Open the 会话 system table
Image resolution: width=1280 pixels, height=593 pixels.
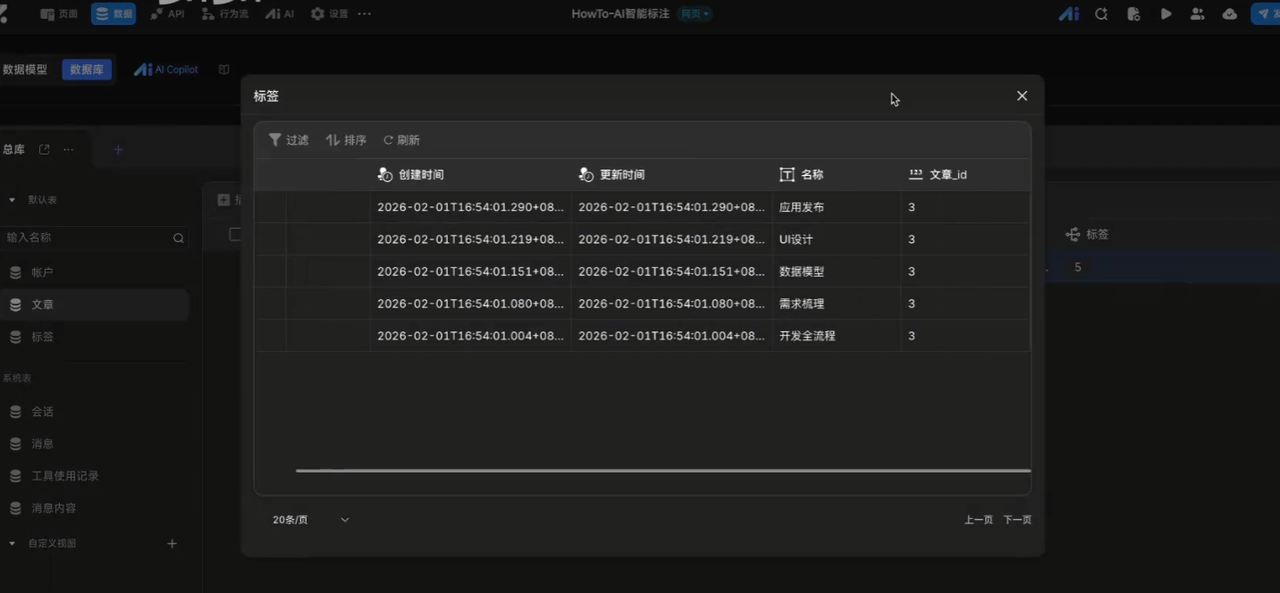coord(95,411)
